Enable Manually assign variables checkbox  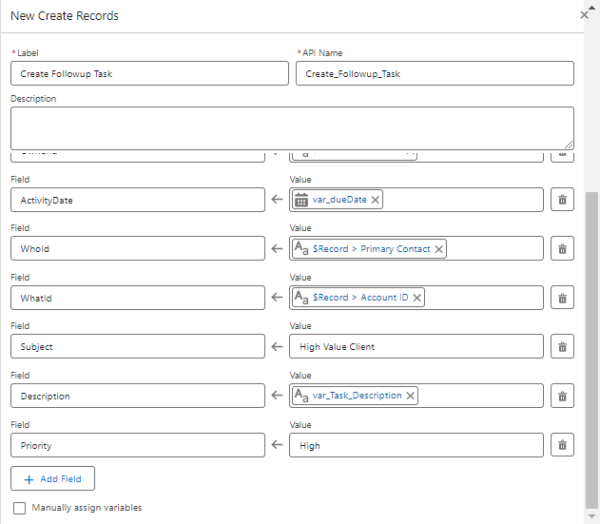point(19,508)
